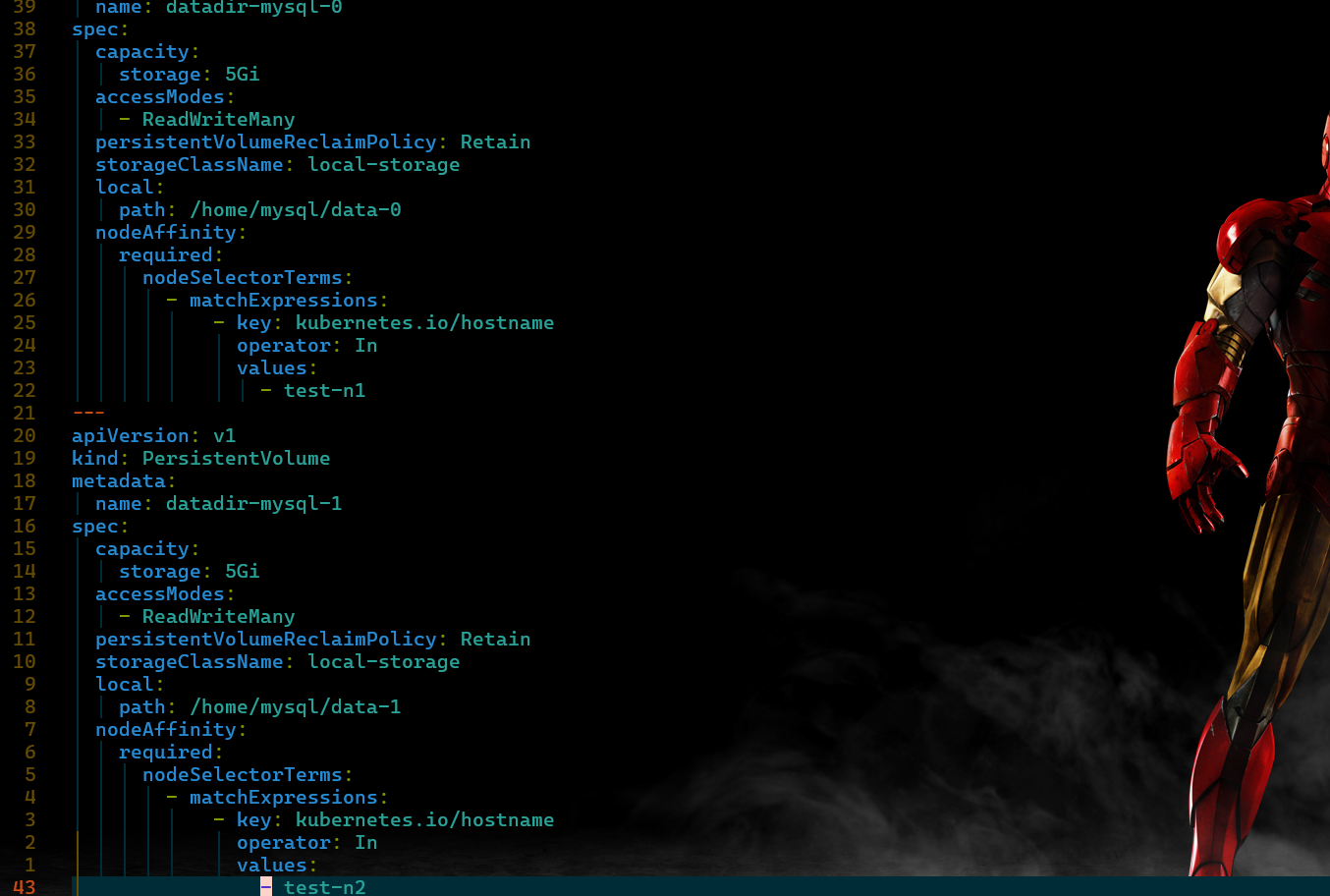Click the current line number 43

(25, 886)
